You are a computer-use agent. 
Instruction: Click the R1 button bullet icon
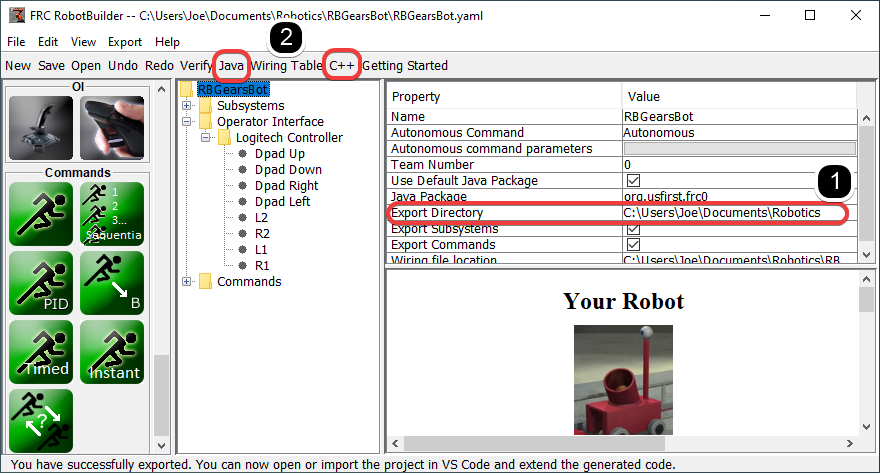pyautogui.click(x=242, y=265)
